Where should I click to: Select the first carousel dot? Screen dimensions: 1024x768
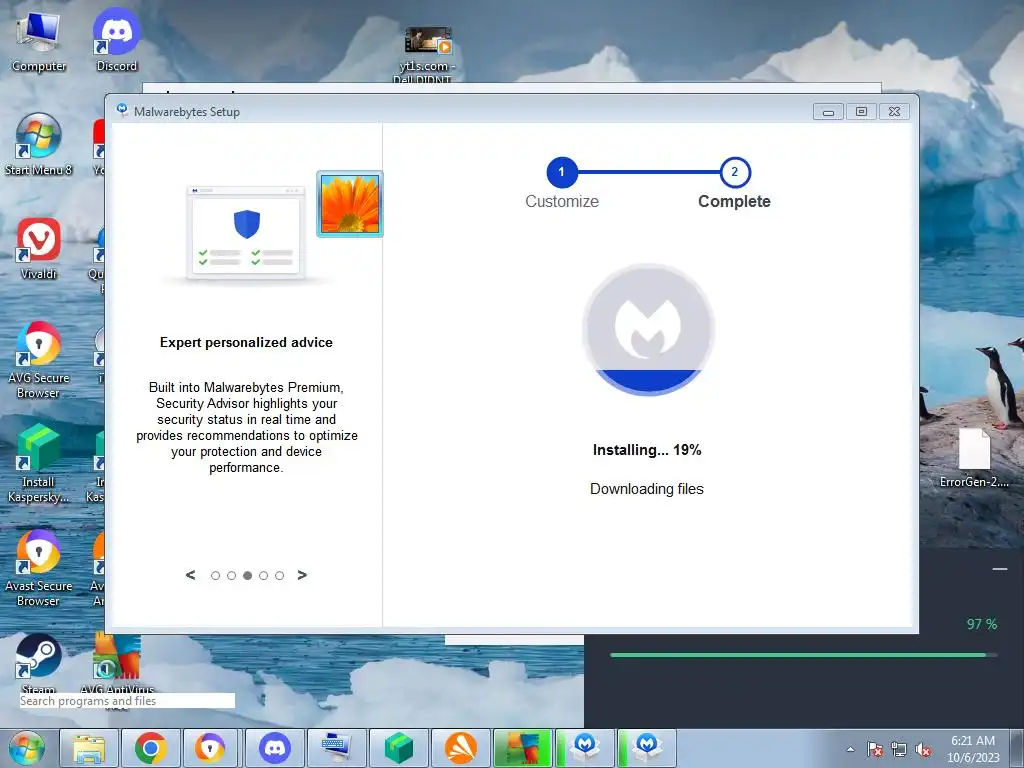pyautogui.click(x=216, y=575)
